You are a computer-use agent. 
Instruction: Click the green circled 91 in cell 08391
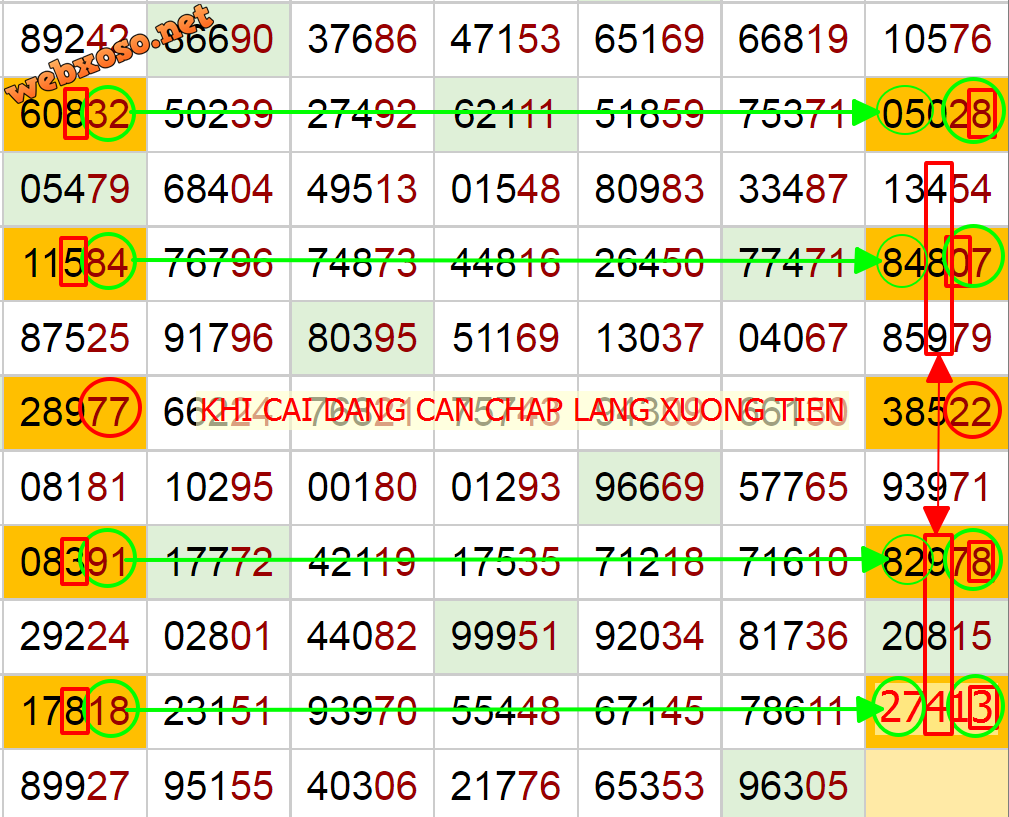click(109, 561)
